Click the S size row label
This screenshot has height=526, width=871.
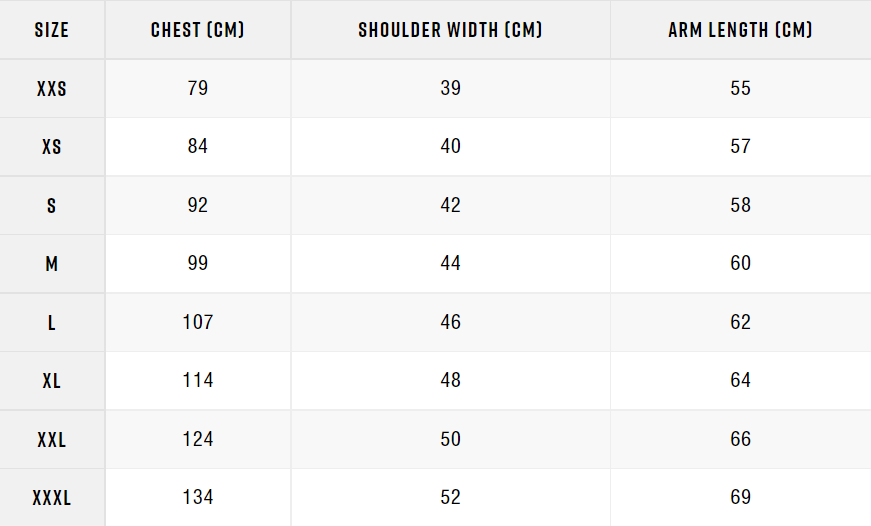[52, 206]
